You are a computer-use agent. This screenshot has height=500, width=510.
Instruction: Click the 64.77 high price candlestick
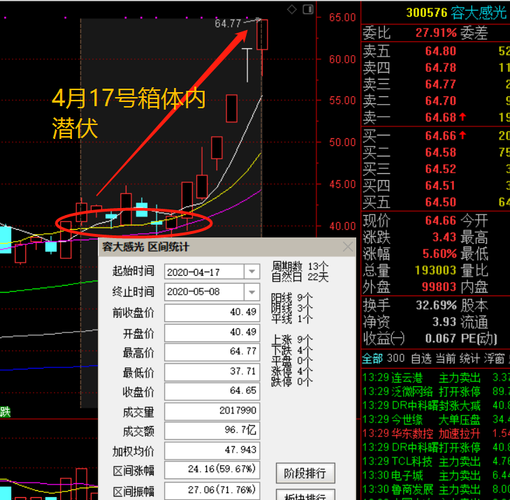262,35
